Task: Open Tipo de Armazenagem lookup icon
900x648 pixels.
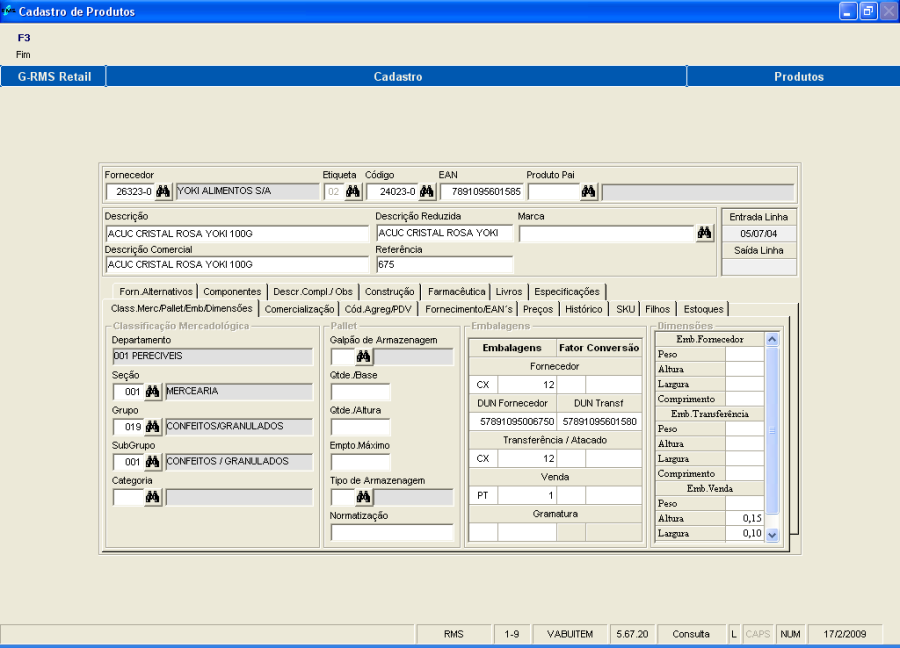Action: [363, 497]
